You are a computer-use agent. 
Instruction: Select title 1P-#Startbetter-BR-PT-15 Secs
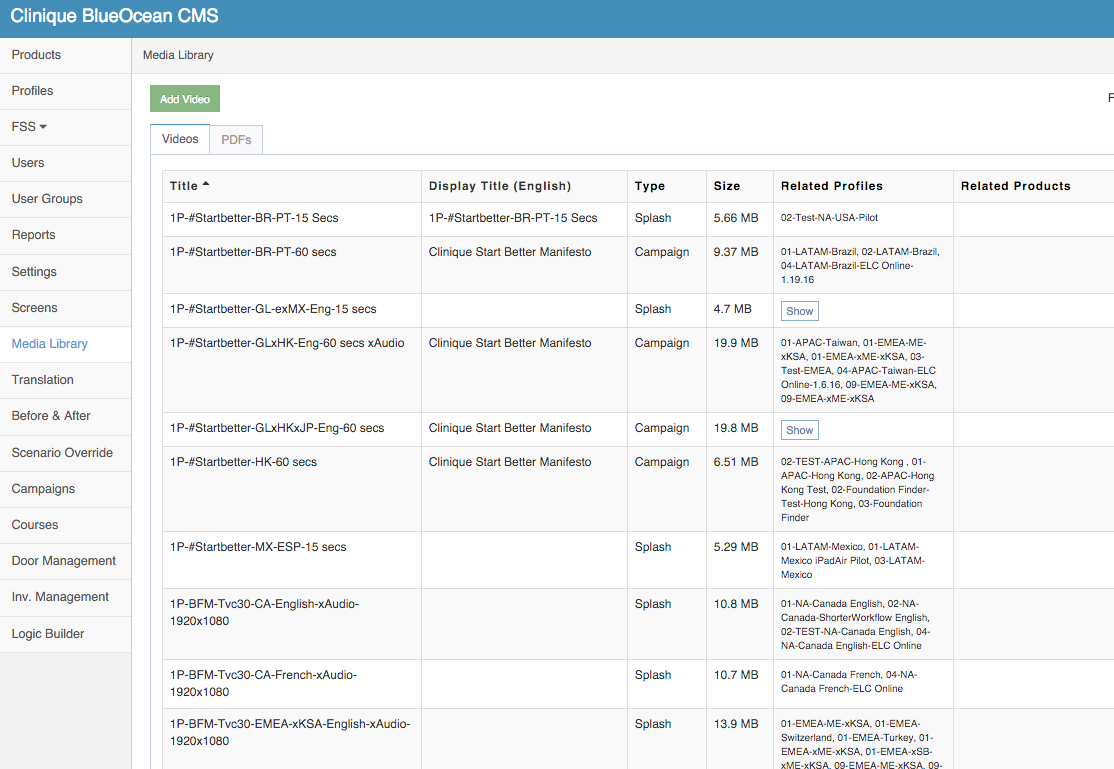[x=254, y=218]
